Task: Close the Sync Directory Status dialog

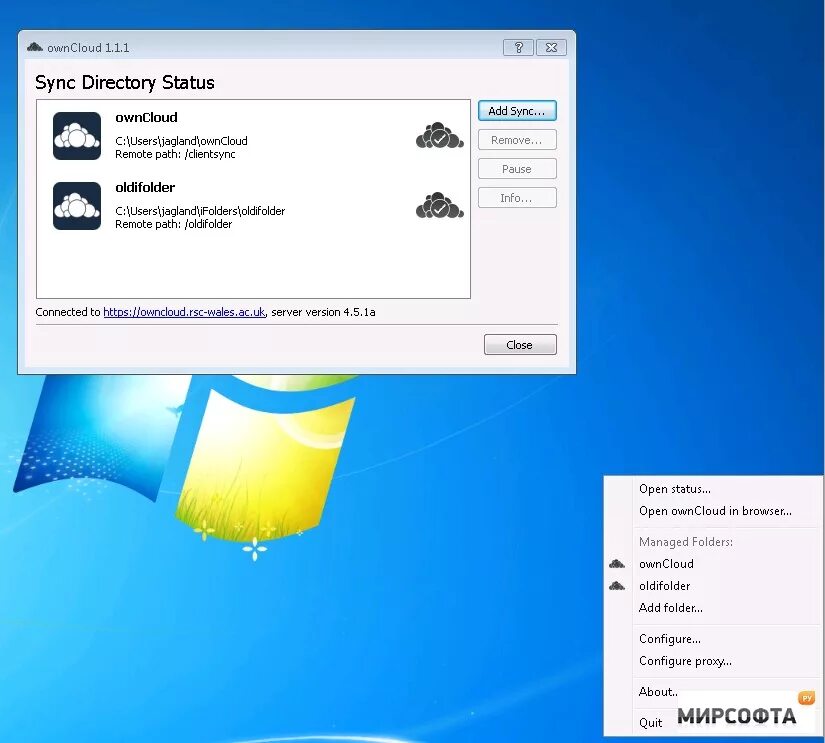Action: click(520, 345)
